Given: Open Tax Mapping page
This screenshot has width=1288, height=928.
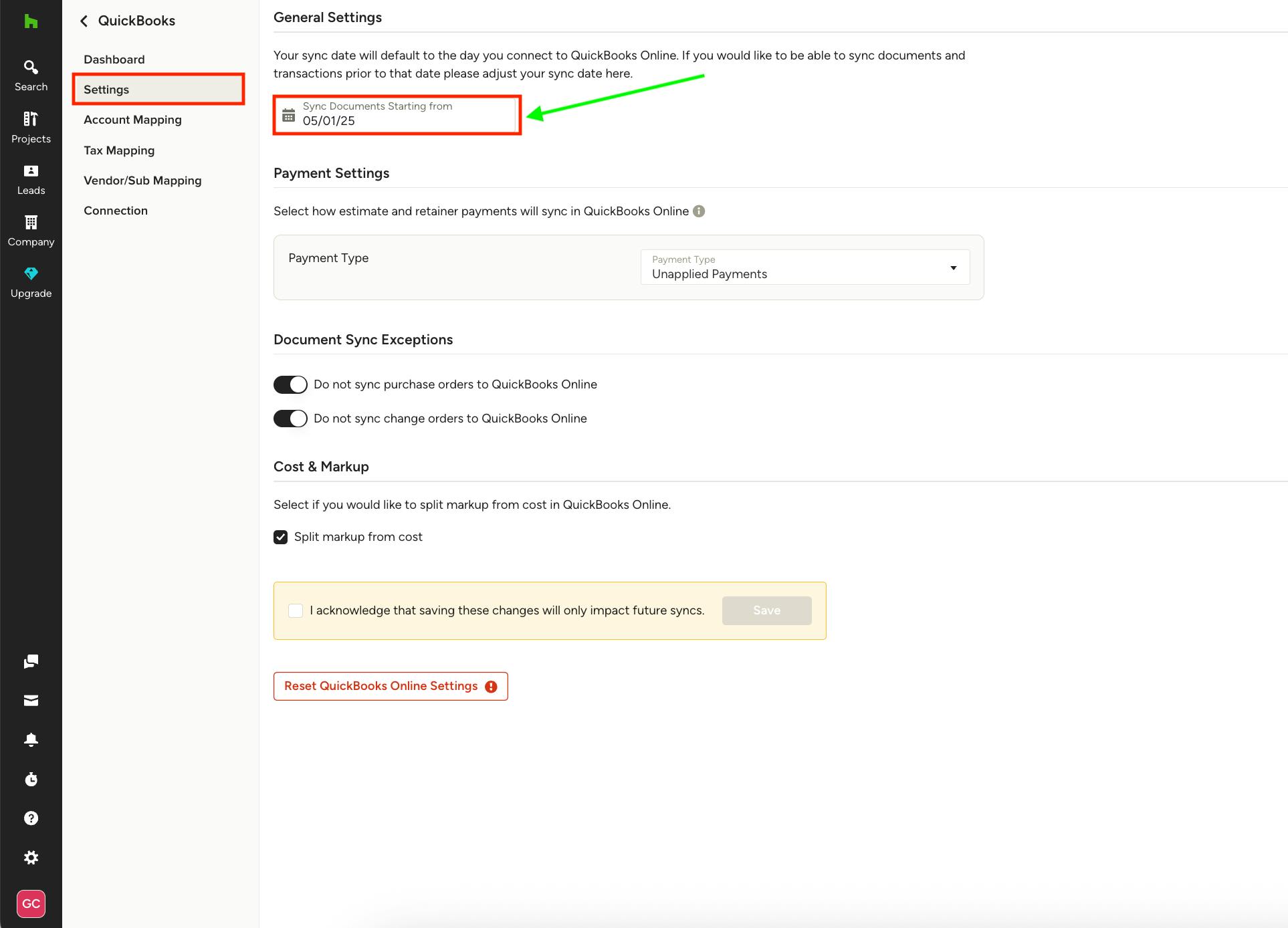Looking at the screenshot, I should pos(119,150).
